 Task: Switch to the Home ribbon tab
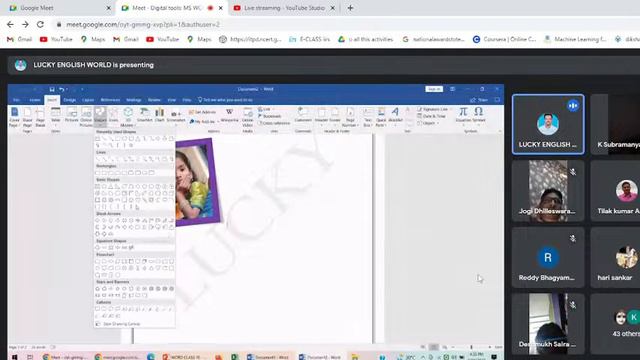(x=35, y=100)
